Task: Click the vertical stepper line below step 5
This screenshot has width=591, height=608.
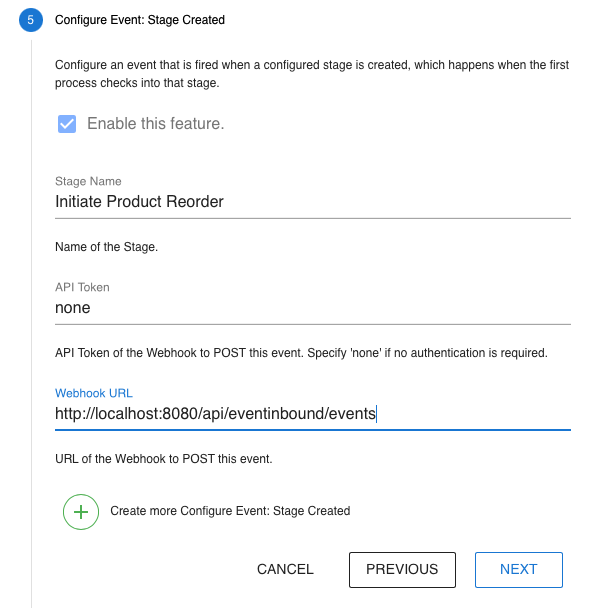Action: [x=31, y=322]
